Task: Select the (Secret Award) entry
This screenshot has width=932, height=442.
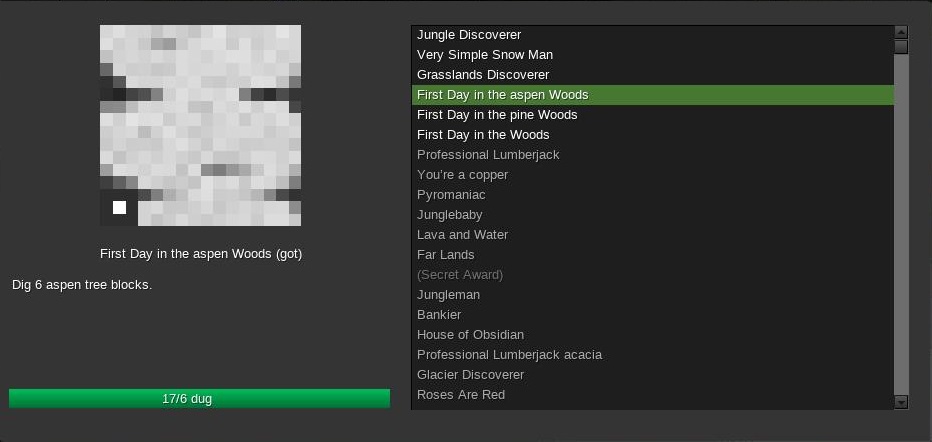Action: pyautogui.click(x=460, y=275)
